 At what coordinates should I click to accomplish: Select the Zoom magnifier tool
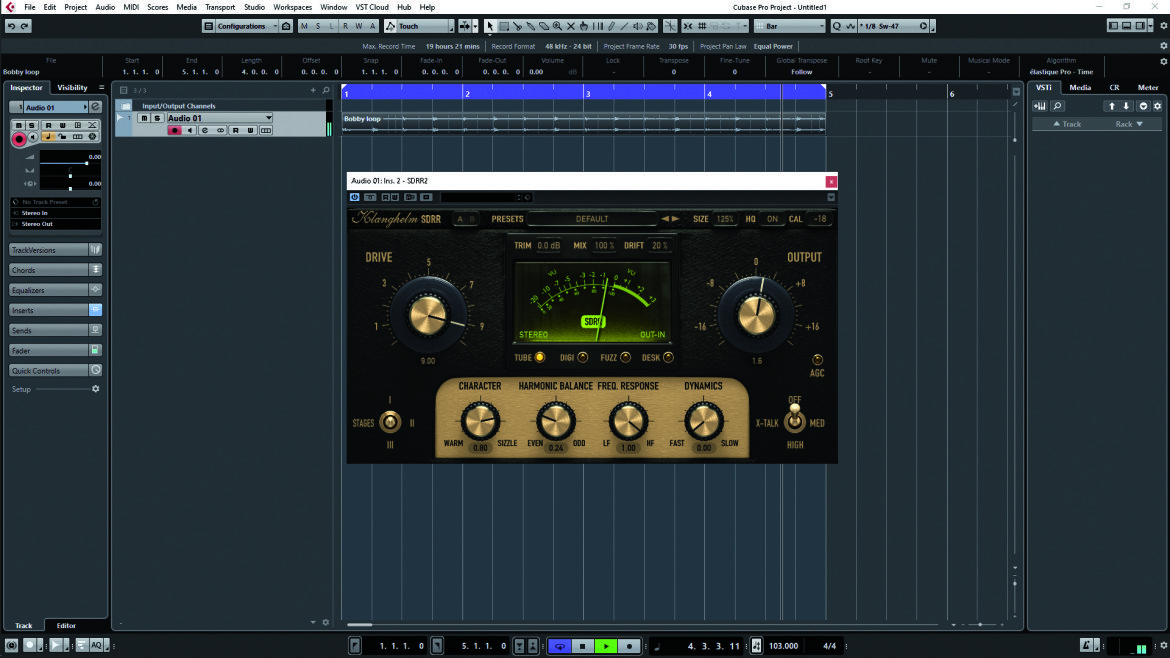point(557,26)
